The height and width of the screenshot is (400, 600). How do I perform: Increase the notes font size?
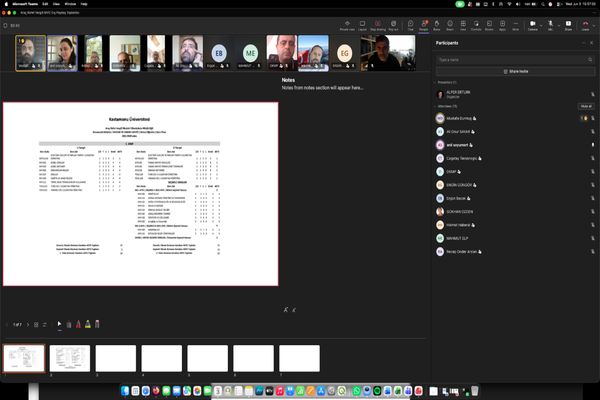click(x=285, y=310)
